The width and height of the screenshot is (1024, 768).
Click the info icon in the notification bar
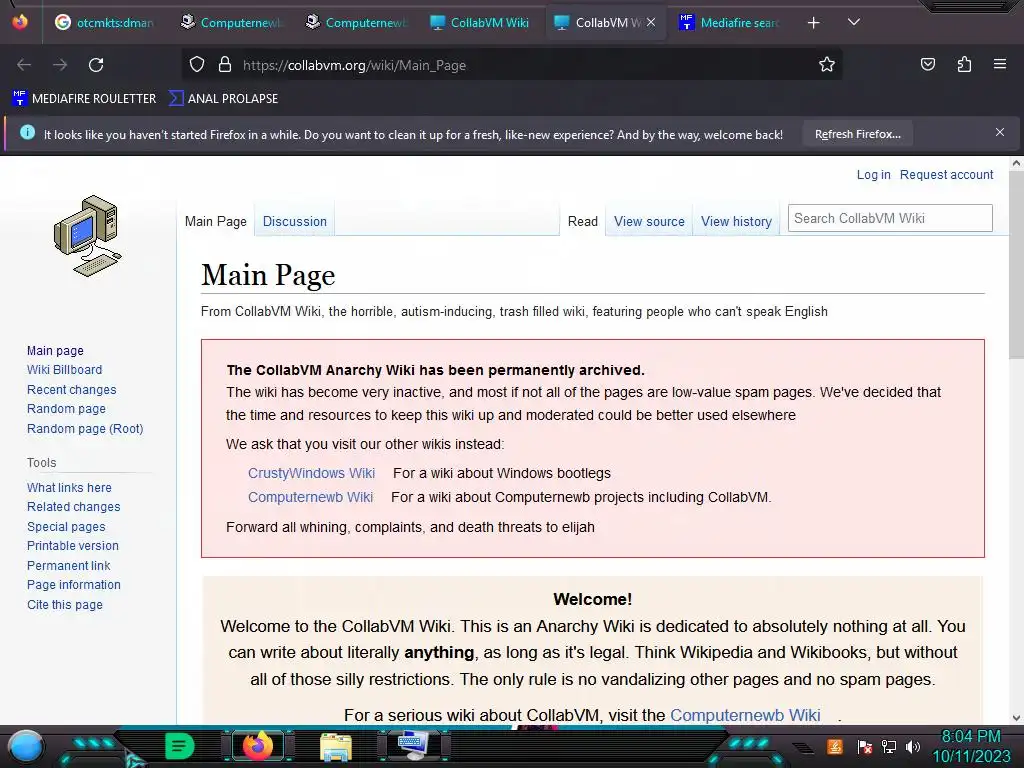point(27,133)
